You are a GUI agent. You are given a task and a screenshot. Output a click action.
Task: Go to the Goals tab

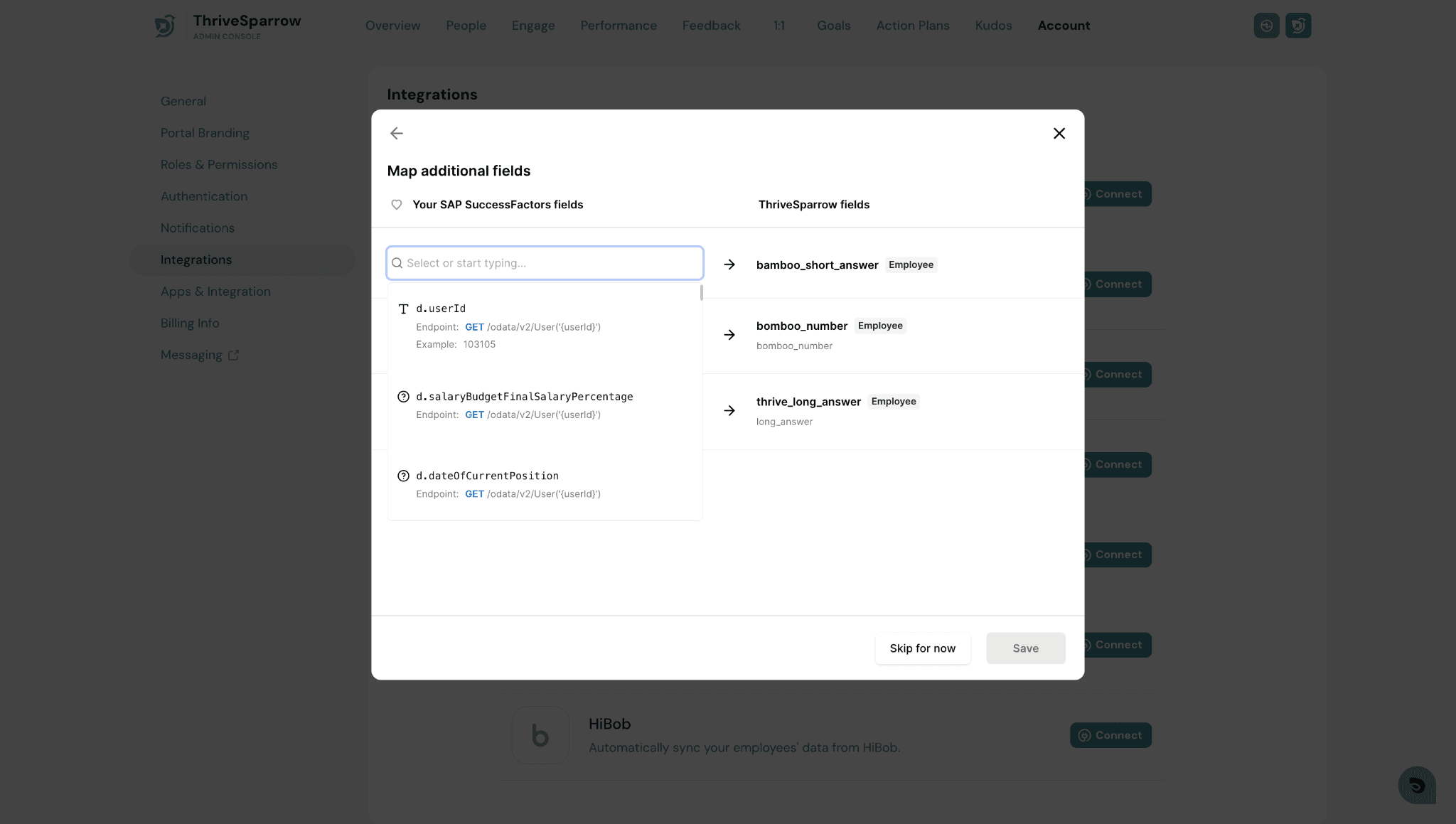[x=833, y=26]
